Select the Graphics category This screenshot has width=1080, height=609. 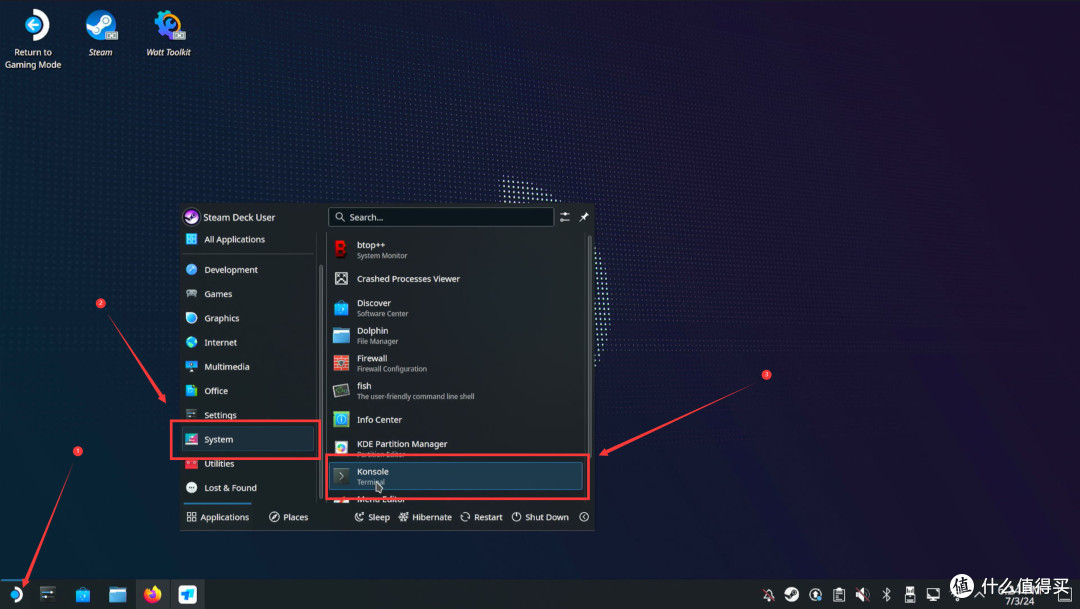click(248, 318)
